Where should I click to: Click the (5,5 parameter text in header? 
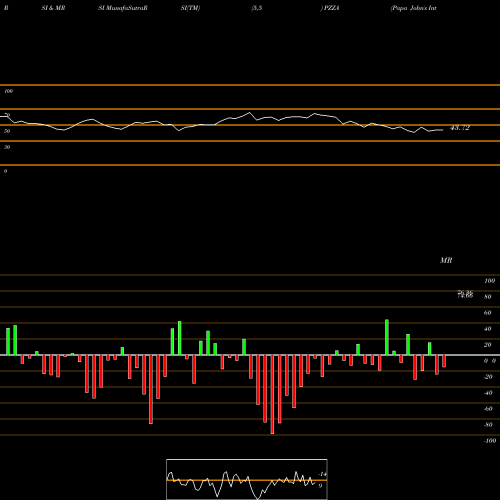tap(257, 8)
